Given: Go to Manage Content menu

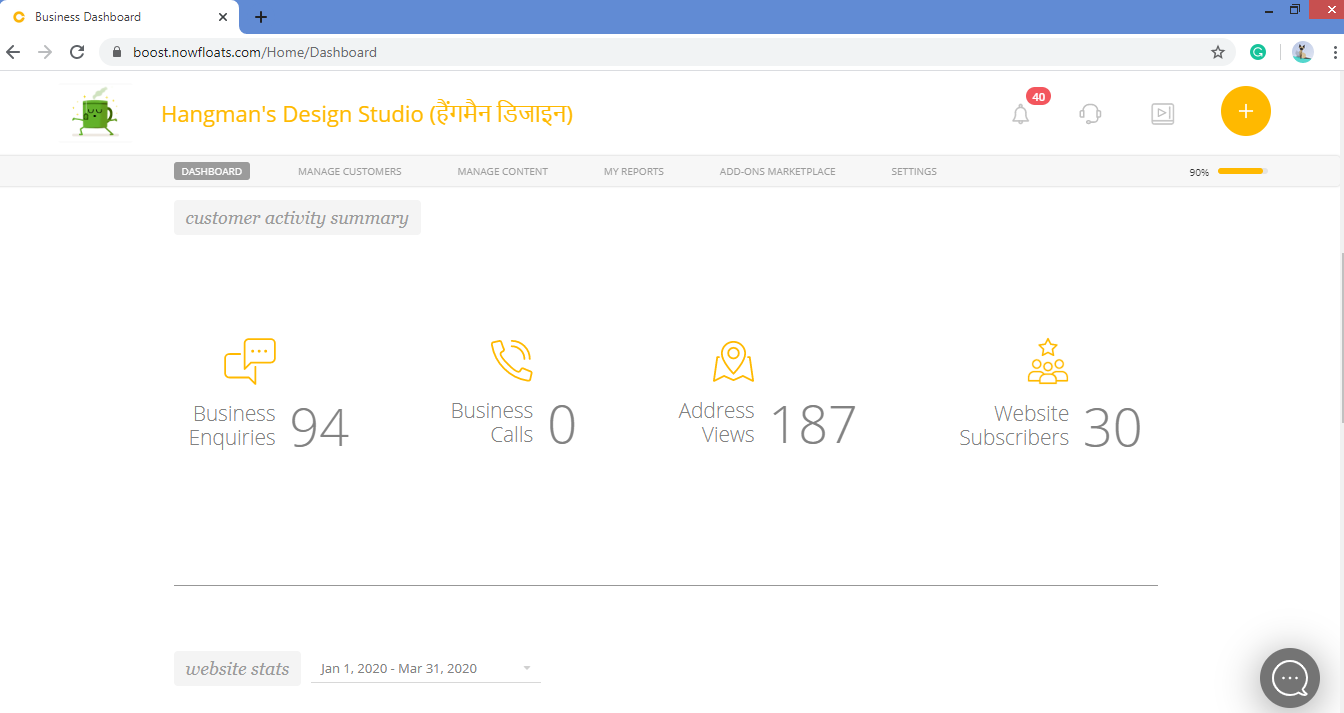Looking at the screenshot, I should 502,171.
